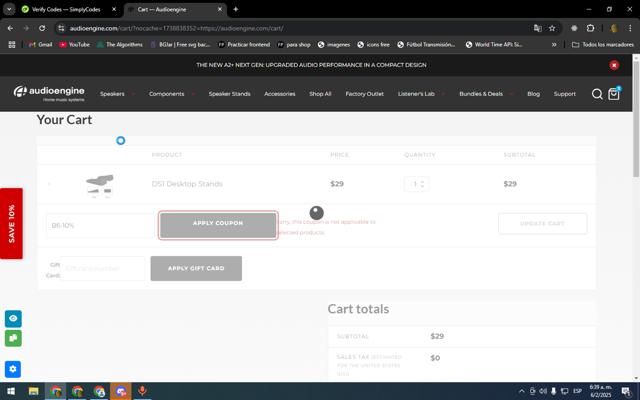The width and height of the screenshot is (640, 400).
Task: Open the Chrome profile avatar
Action: 613,28
